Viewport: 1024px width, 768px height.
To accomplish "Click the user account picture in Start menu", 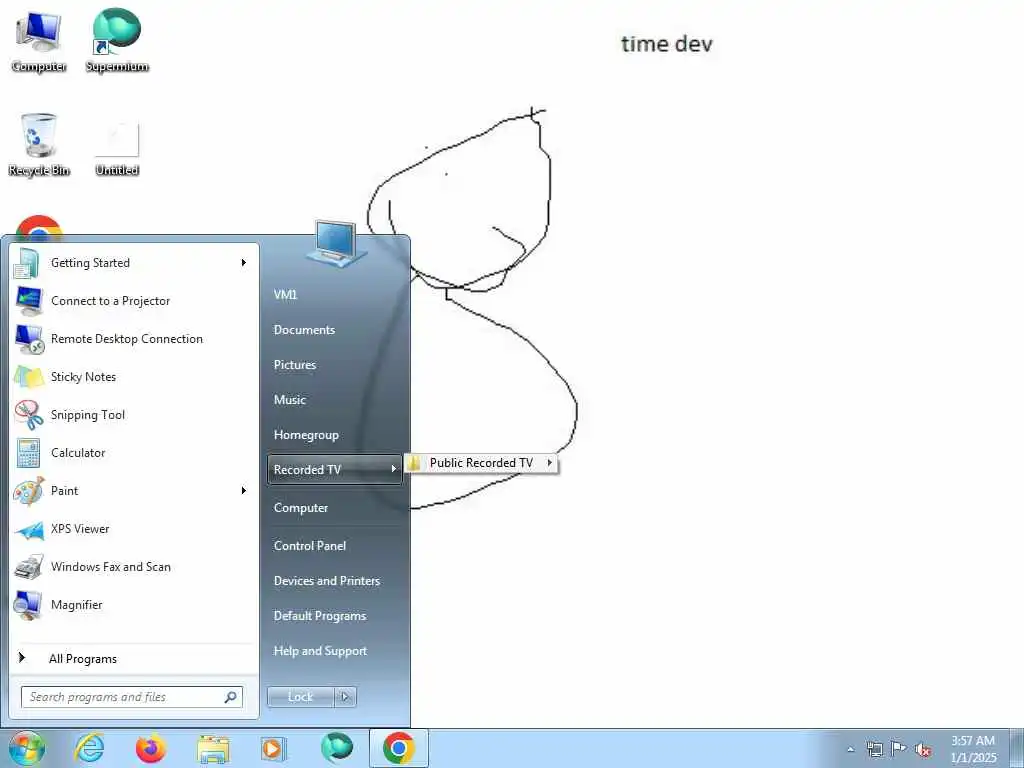I will [335, 244].
